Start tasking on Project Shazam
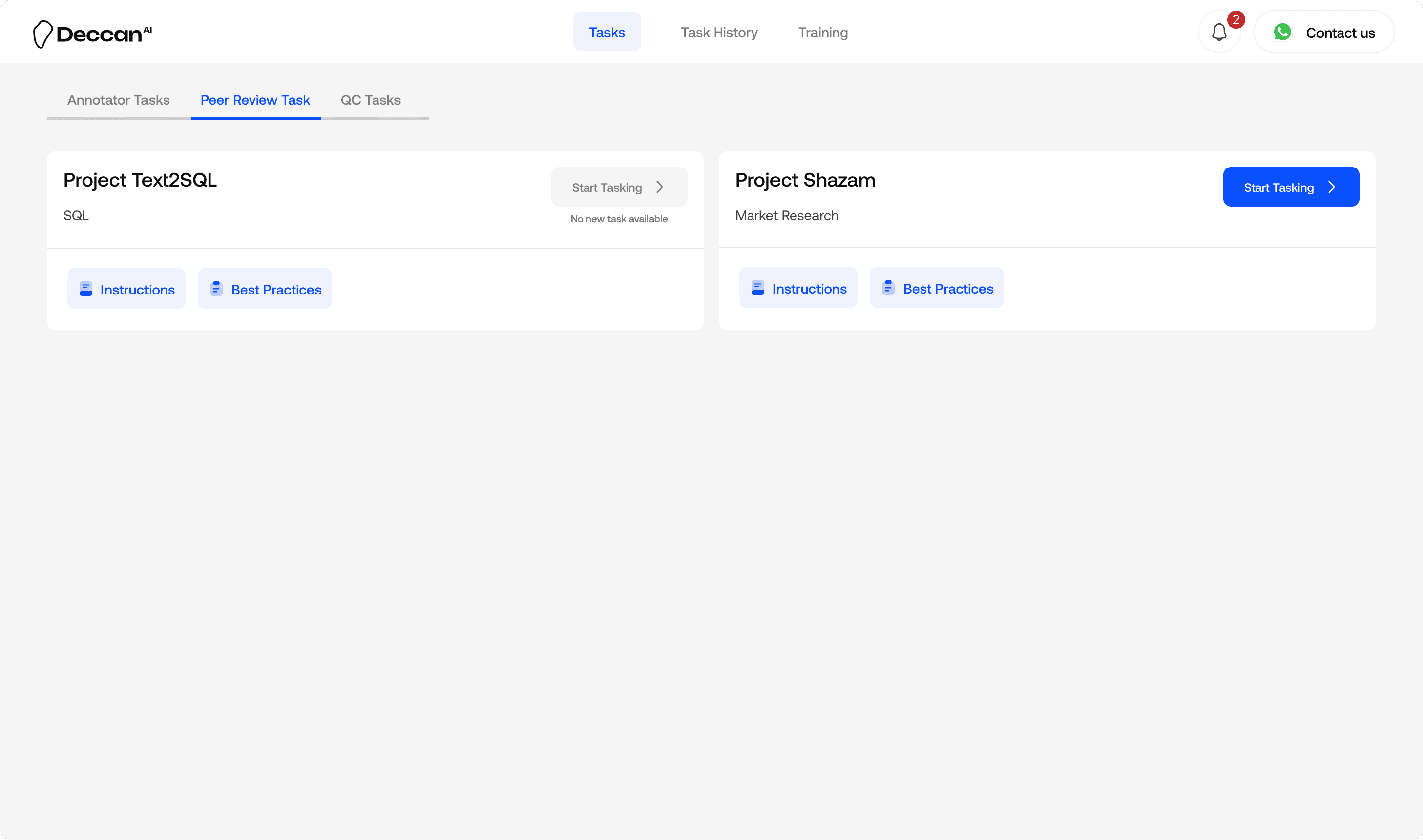 pyautogui.click(x=1291, y=187)
